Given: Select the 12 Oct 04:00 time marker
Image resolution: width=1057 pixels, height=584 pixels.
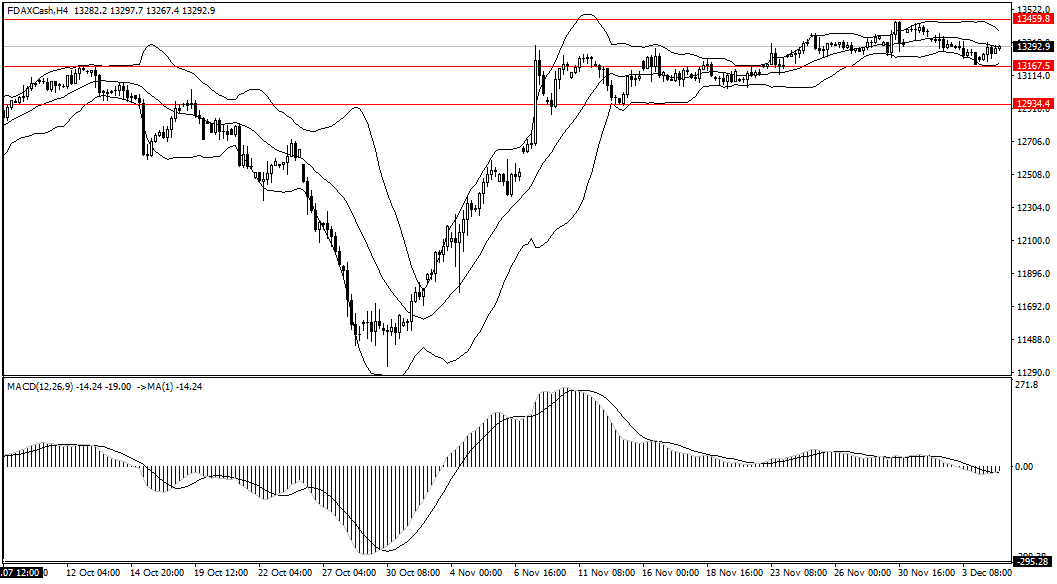Looking at the screenshot, I should pos(93,574).
